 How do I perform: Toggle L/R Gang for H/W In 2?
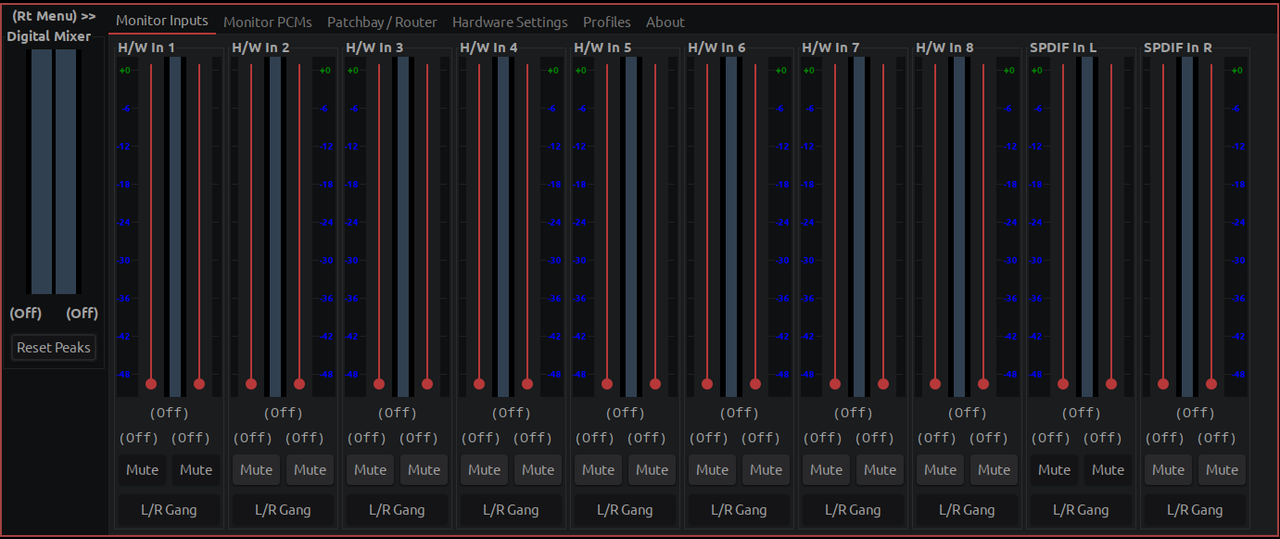pyautogui.click(x=283, y=510)
